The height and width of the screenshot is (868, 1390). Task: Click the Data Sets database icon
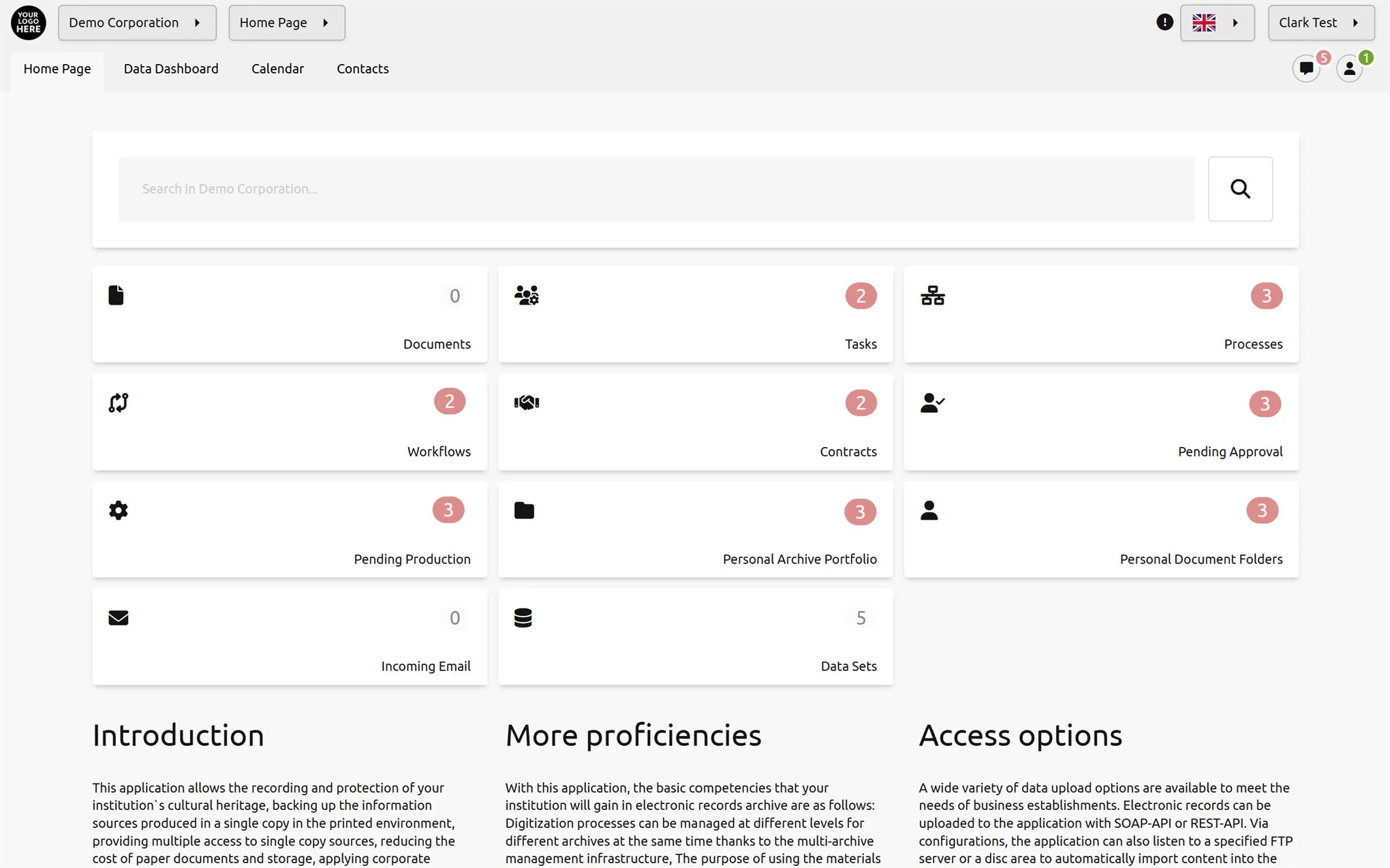click(x=523, y=617)
